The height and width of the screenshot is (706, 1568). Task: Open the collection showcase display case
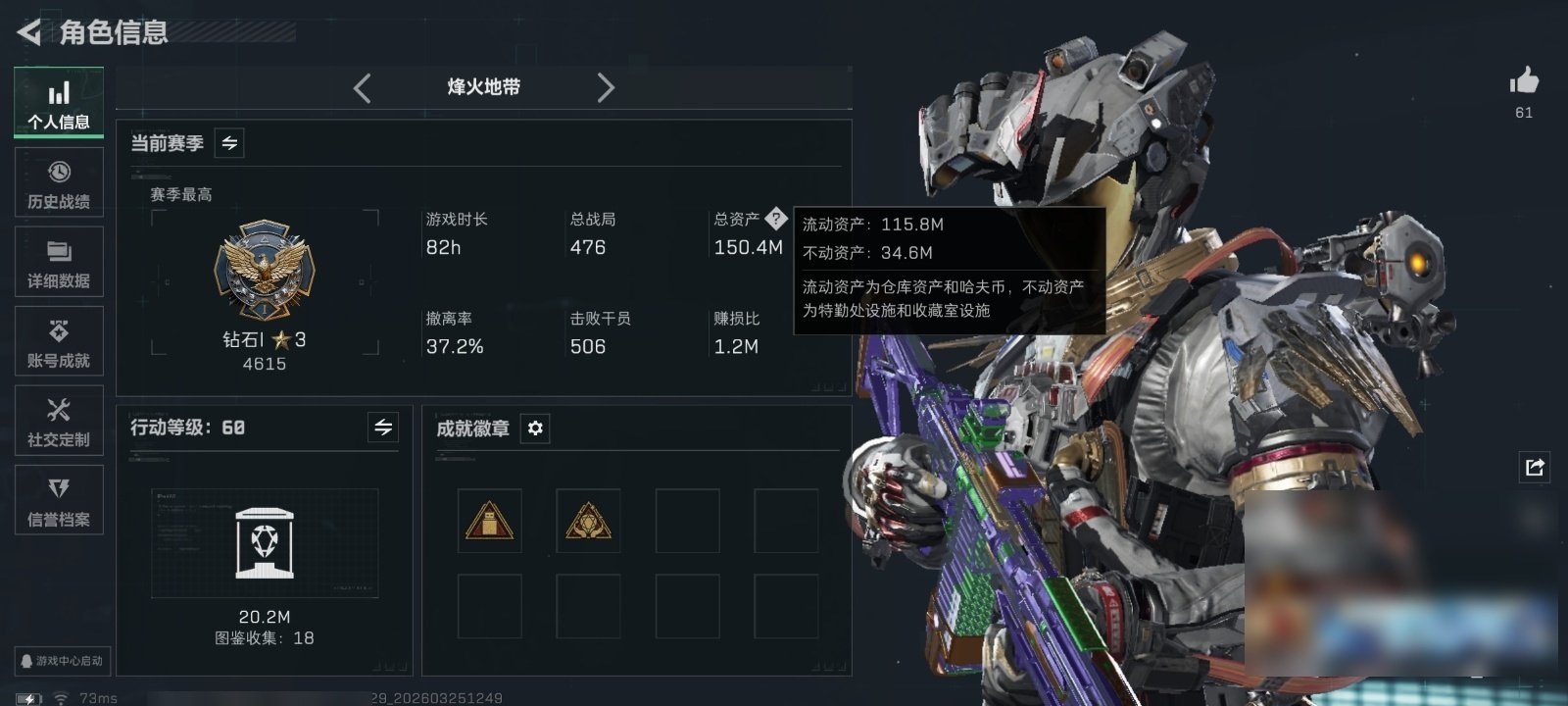(x=265, y=543)
